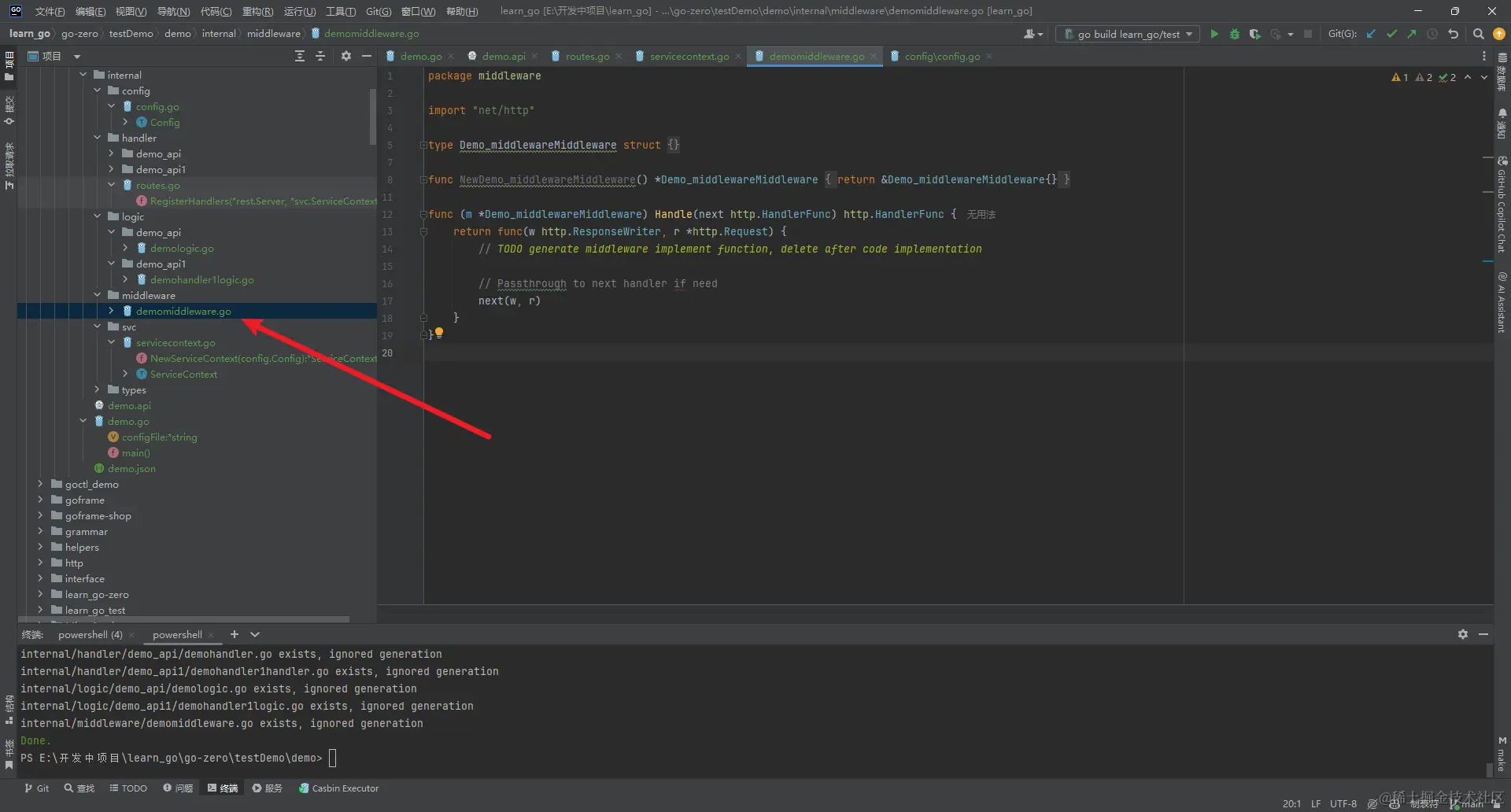The height and width of the screenshot is (812, 1511).
Task: Commit changes with the Git checkmark
Action: tap(1392, 34)
